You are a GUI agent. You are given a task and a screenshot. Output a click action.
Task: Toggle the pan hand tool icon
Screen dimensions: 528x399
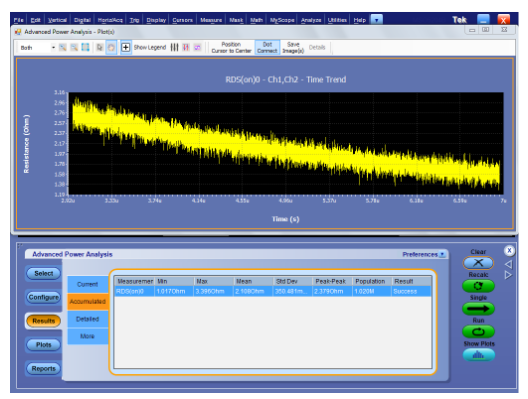pos(111,47)
